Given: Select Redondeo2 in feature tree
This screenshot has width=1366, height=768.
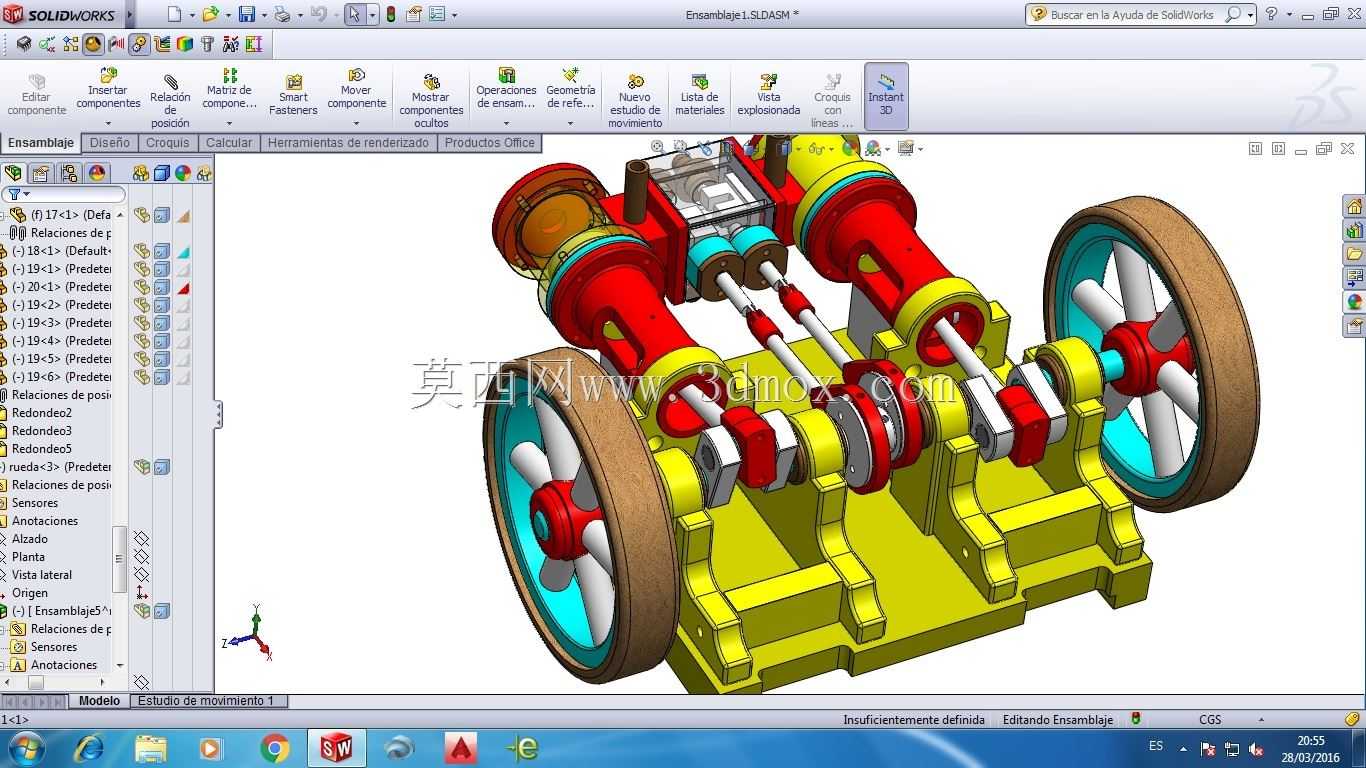Looking at the screenshot, I should 42,413.
